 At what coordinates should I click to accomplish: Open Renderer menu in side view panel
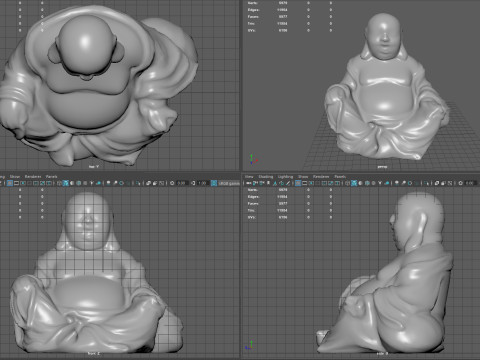pyautogui.click(x=321, y=177)
